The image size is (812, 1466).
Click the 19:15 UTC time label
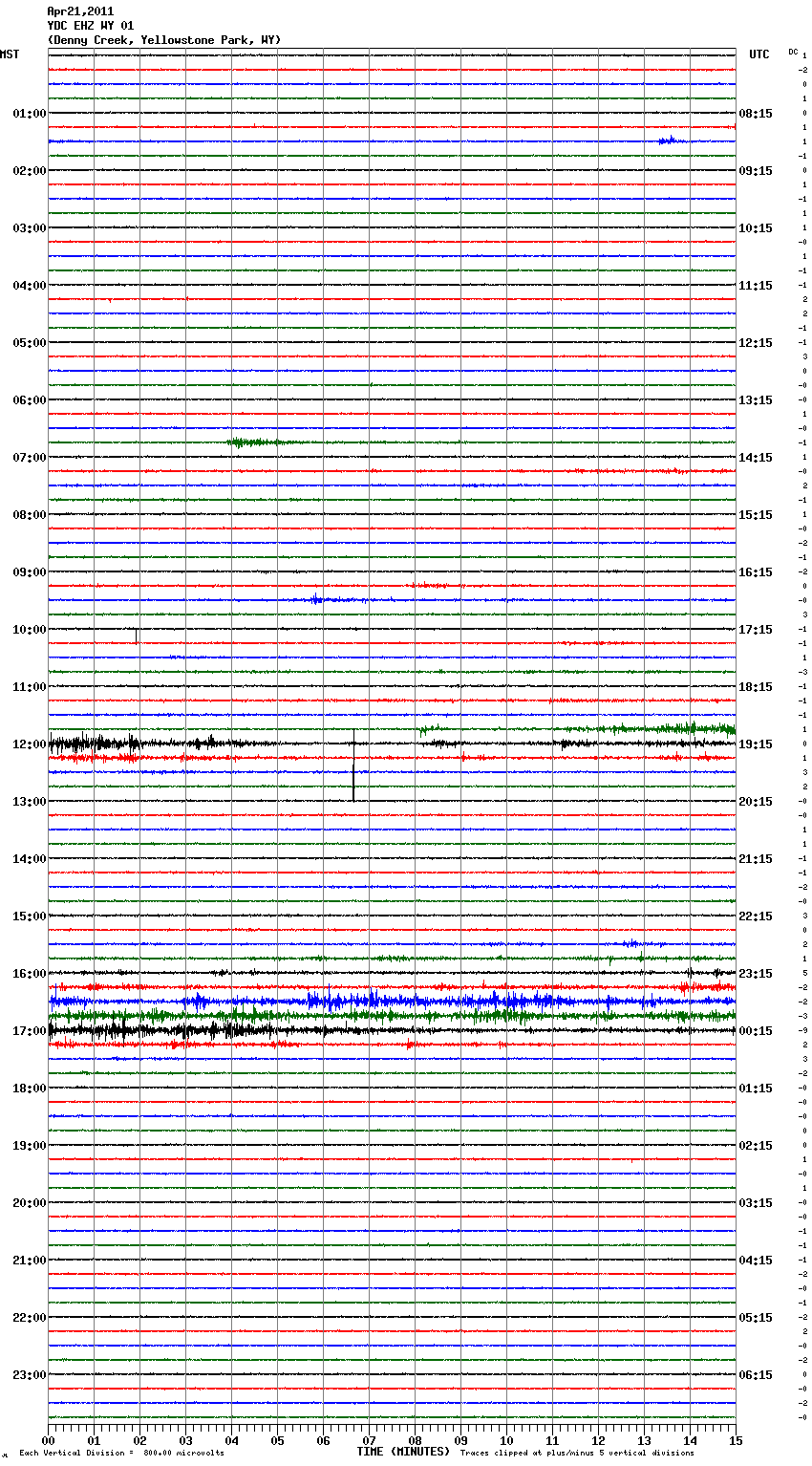(756, 744)
